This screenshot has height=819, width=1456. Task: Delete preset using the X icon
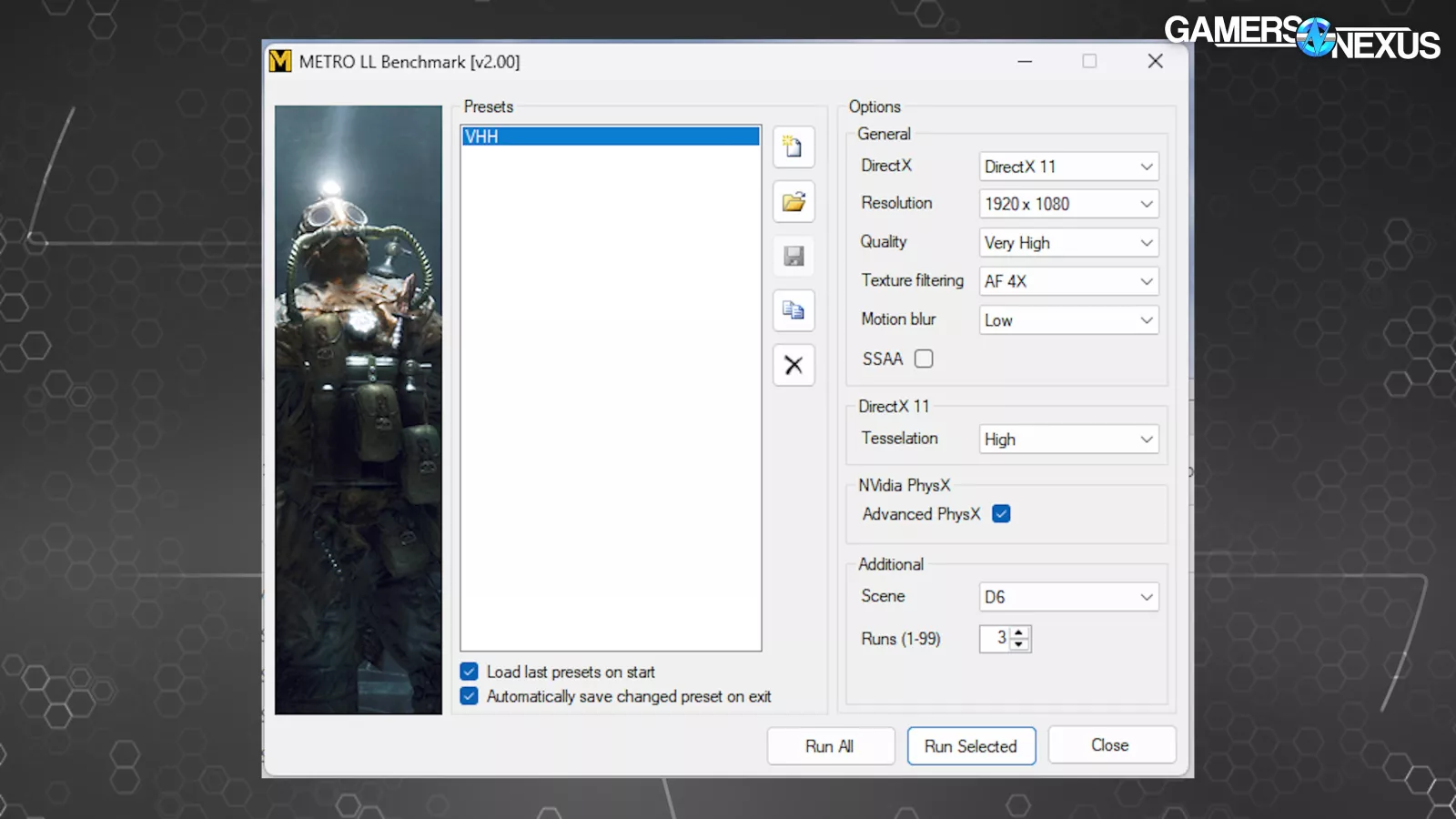click(x=794, y=366)
